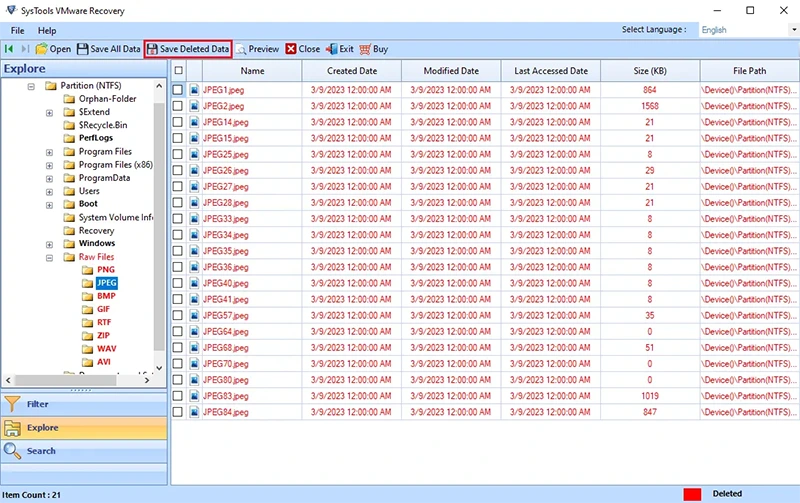Viewport: 800px width, 503px height.
Task: Click the BMP folder icon
Action: (x=88, y=296)
